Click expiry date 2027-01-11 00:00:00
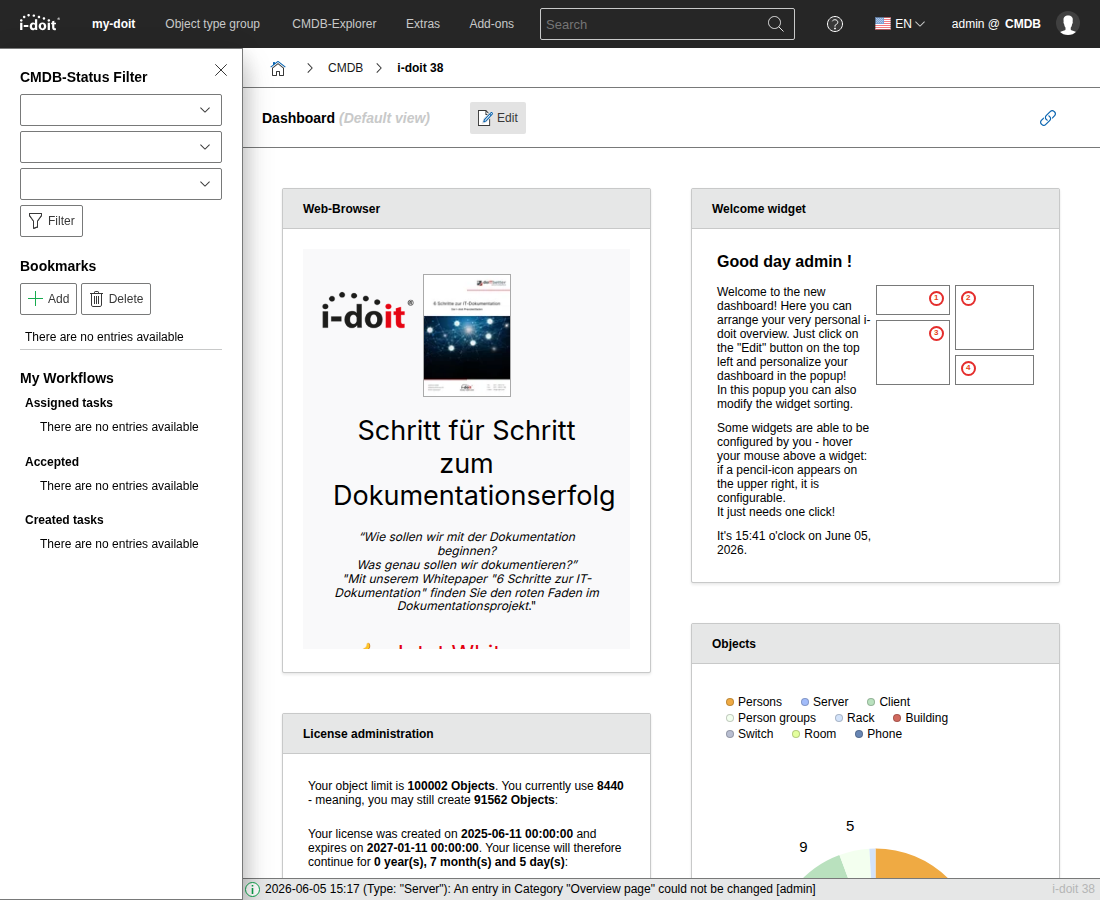This screenshot has width=1100, height=900. (x=422, y=847)
